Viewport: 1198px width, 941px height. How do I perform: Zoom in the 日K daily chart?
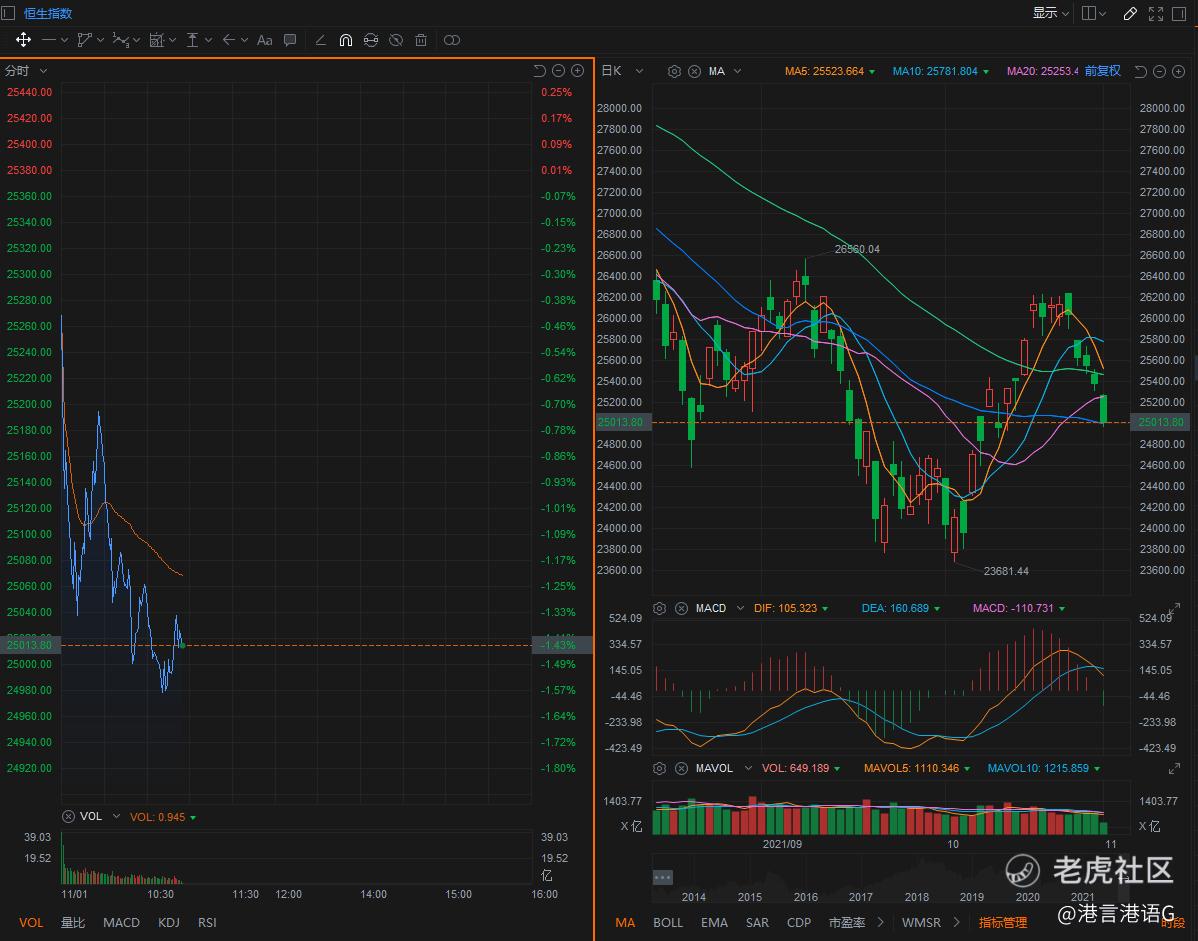tap(1178, 71)
